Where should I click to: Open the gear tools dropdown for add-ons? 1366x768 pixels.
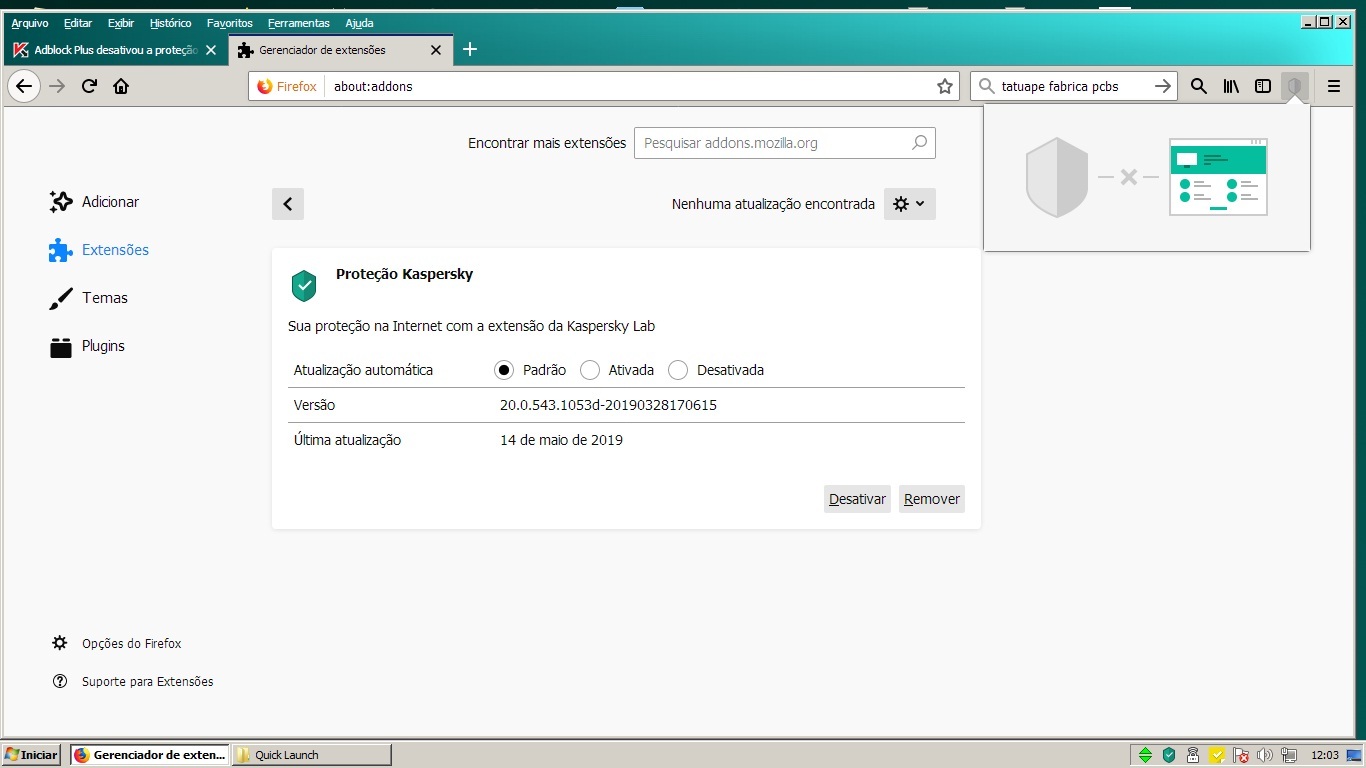pos(910,204)
